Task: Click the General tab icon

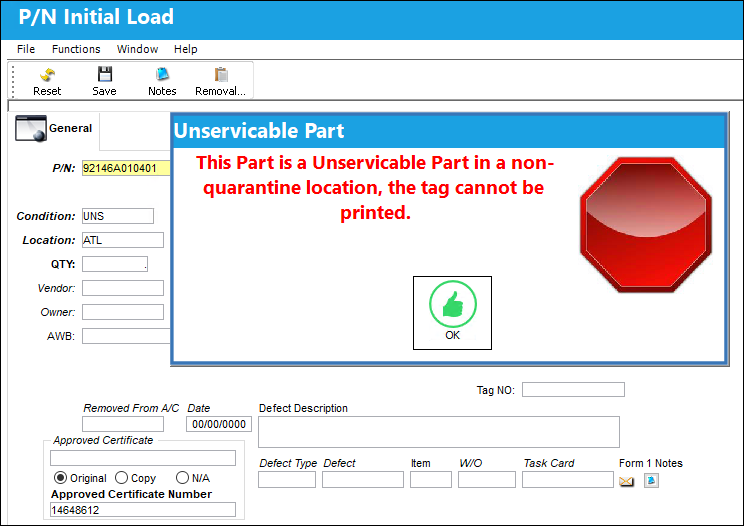Action: pyautogui.click(x=31, y=128)
